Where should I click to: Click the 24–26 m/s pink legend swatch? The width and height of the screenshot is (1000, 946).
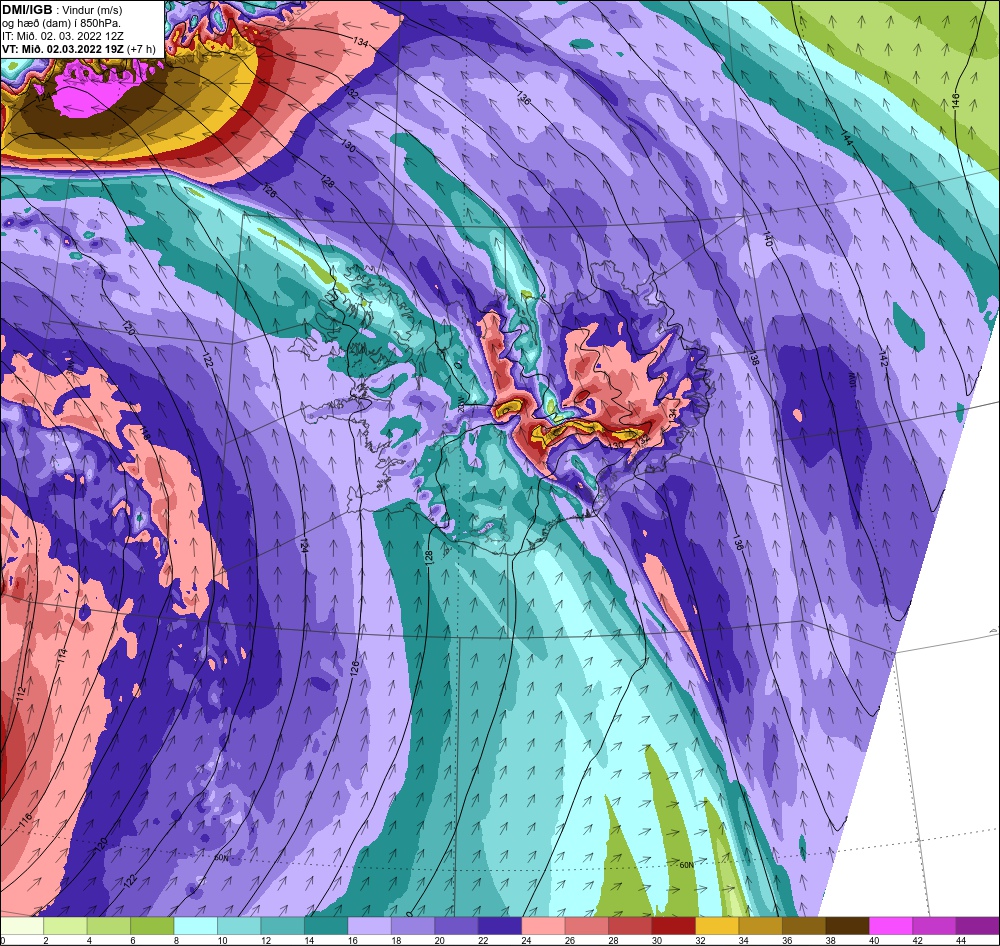point(543,926)
